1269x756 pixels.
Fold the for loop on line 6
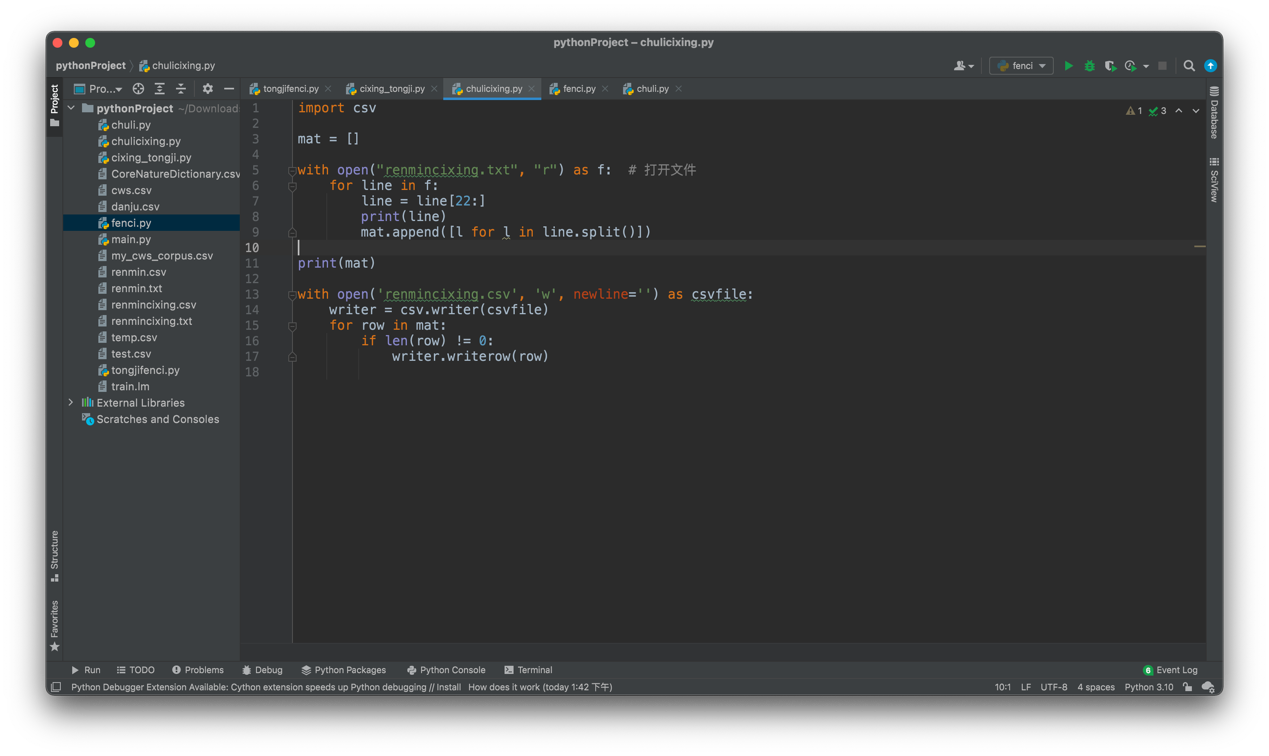click(x=292, y=186)
